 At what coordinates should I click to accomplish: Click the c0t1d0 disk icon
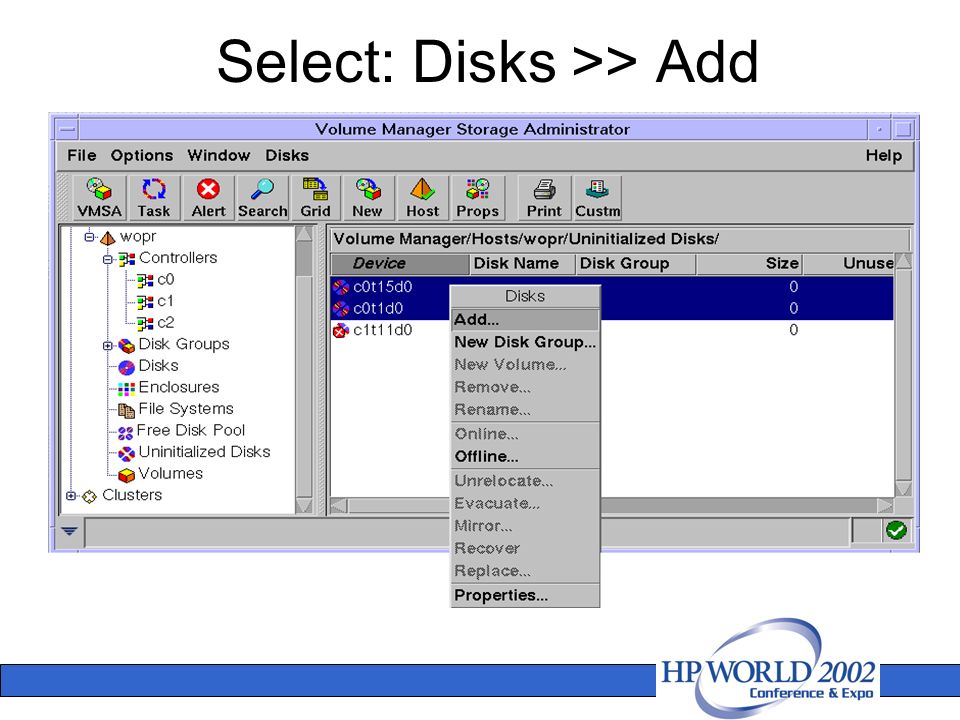click(x=340, y=309)
